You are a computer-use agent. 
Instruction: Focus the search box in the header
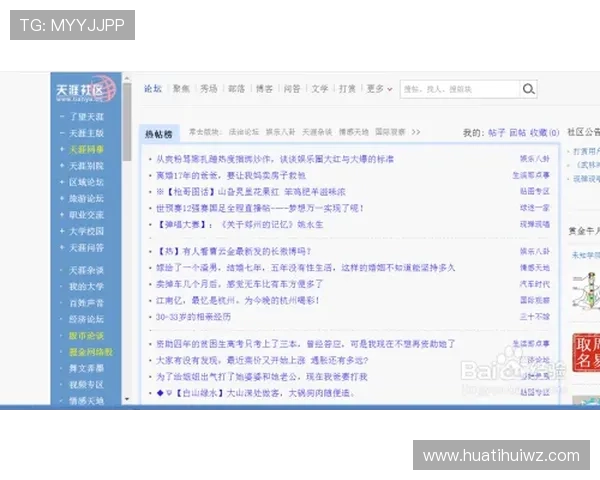coord(460,89)
